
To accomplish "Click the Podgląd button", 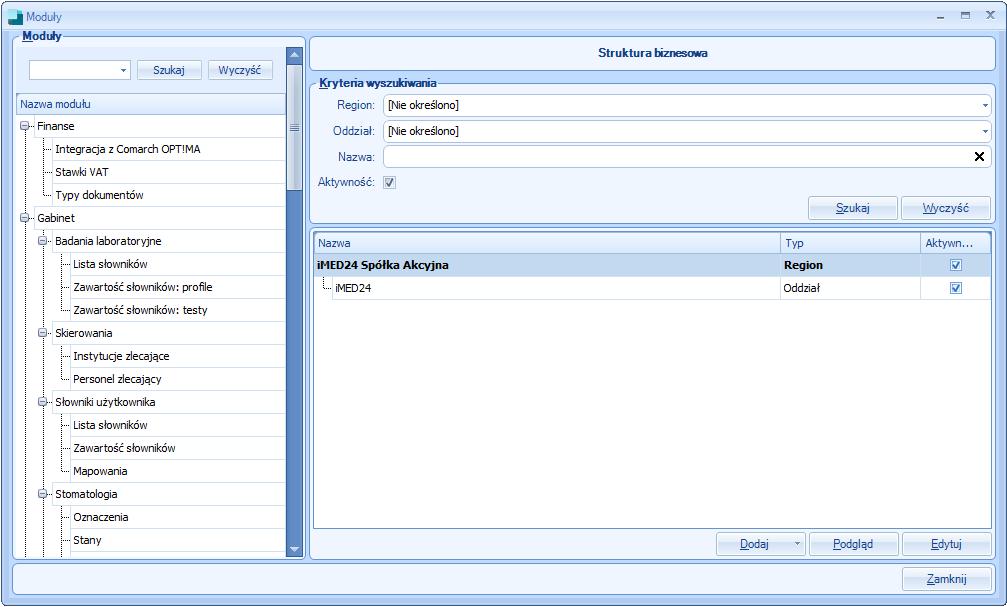I will [x=853, y=544].
